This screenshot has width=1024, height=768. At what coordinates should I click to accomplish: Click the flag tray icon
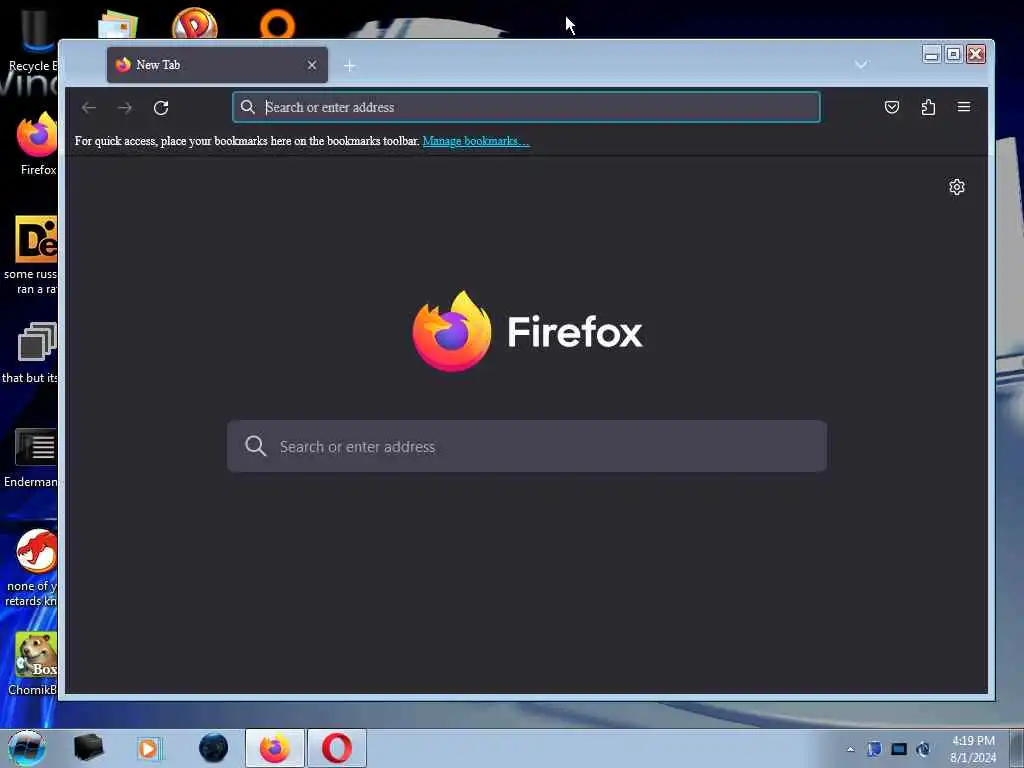874,749
